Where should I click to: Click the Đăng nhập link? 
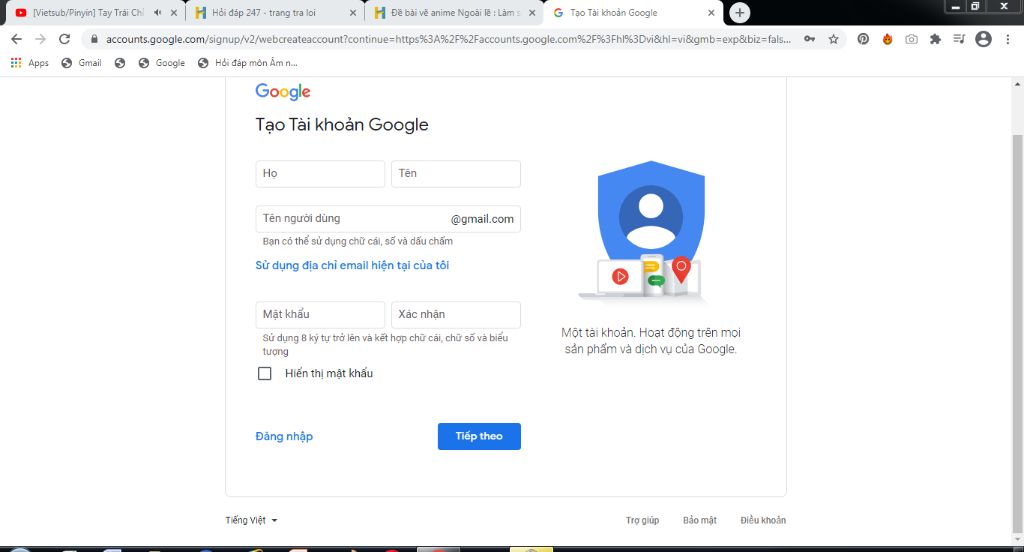point(284,436)
